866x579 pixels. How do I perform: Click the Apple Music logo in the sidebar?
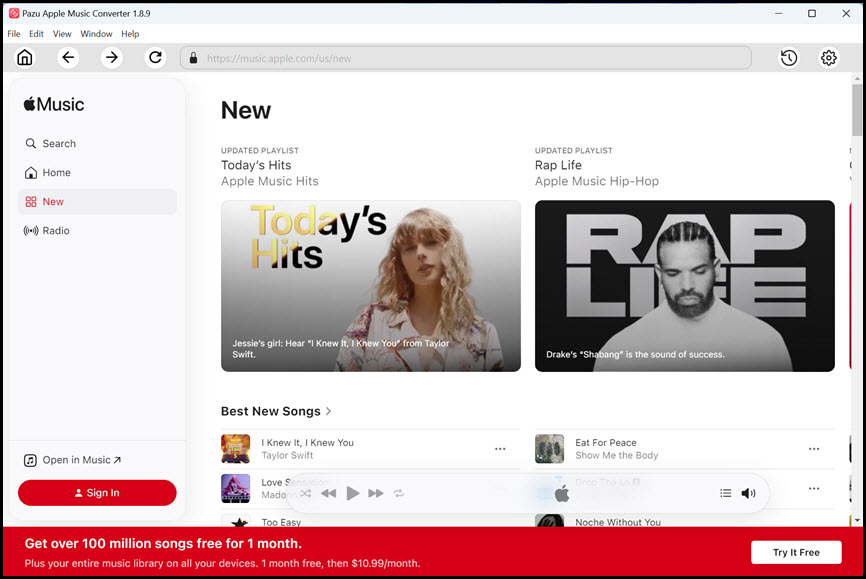[54, 104]
